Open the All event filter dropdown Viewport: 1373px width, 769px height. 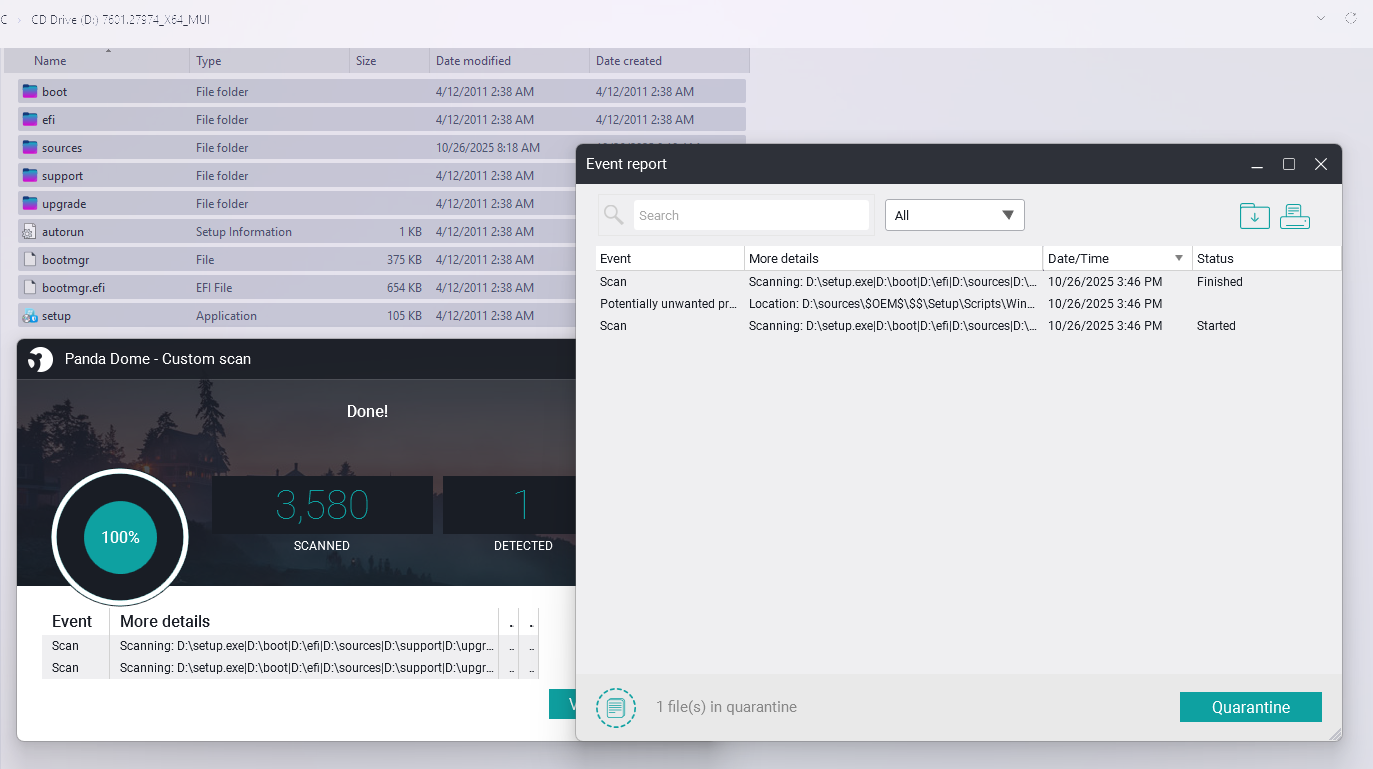(x=955, y=215)
